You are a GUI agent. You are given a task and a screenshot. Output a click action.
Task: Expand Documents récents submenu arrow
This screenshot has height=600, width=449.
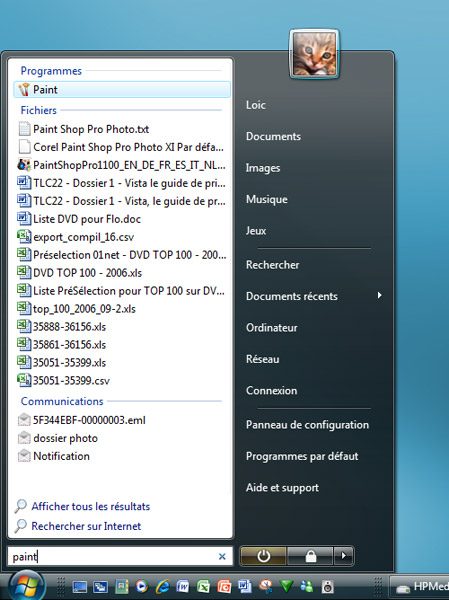point(379,295)
